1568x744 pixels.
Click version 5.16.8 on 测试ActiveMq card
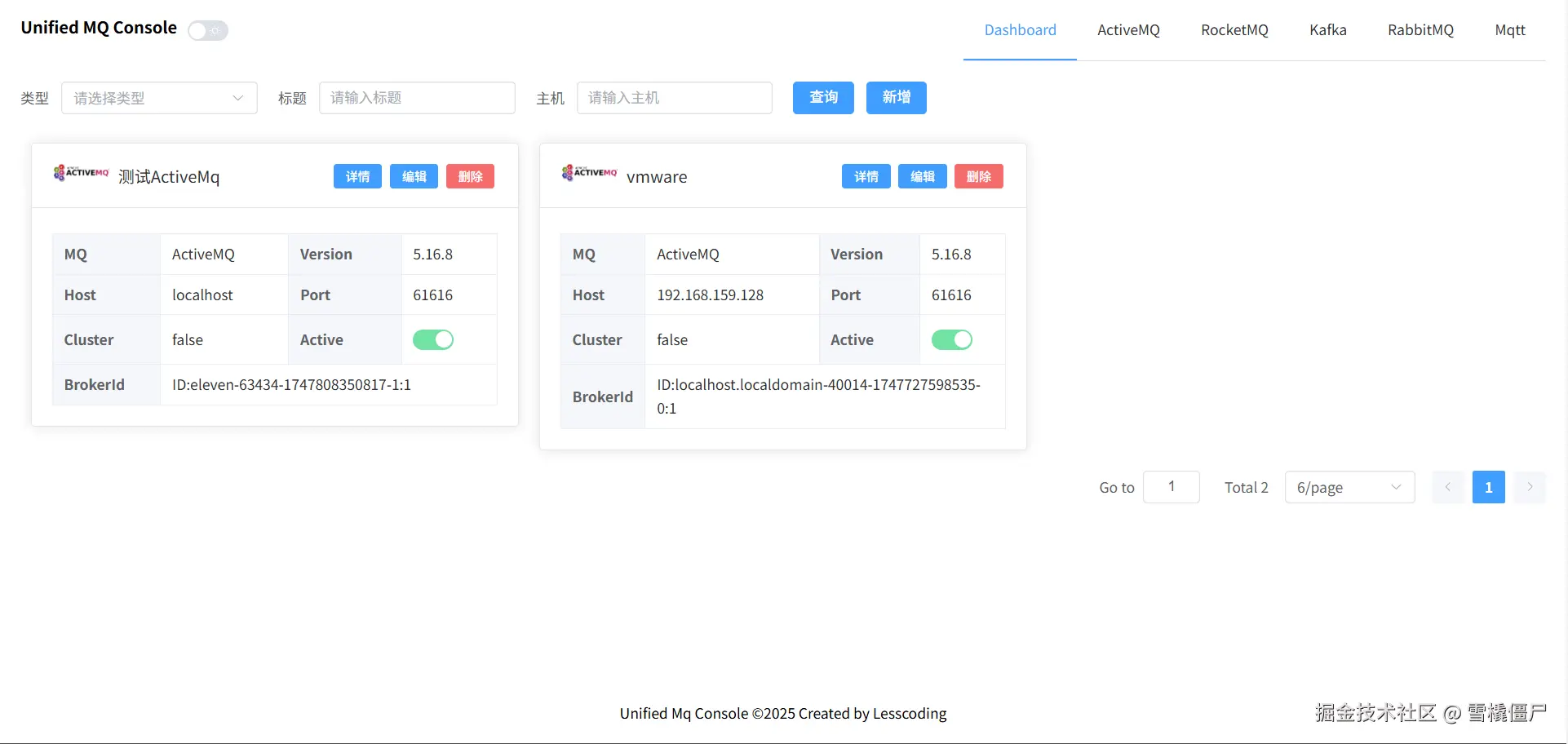[x=432, y=255]
